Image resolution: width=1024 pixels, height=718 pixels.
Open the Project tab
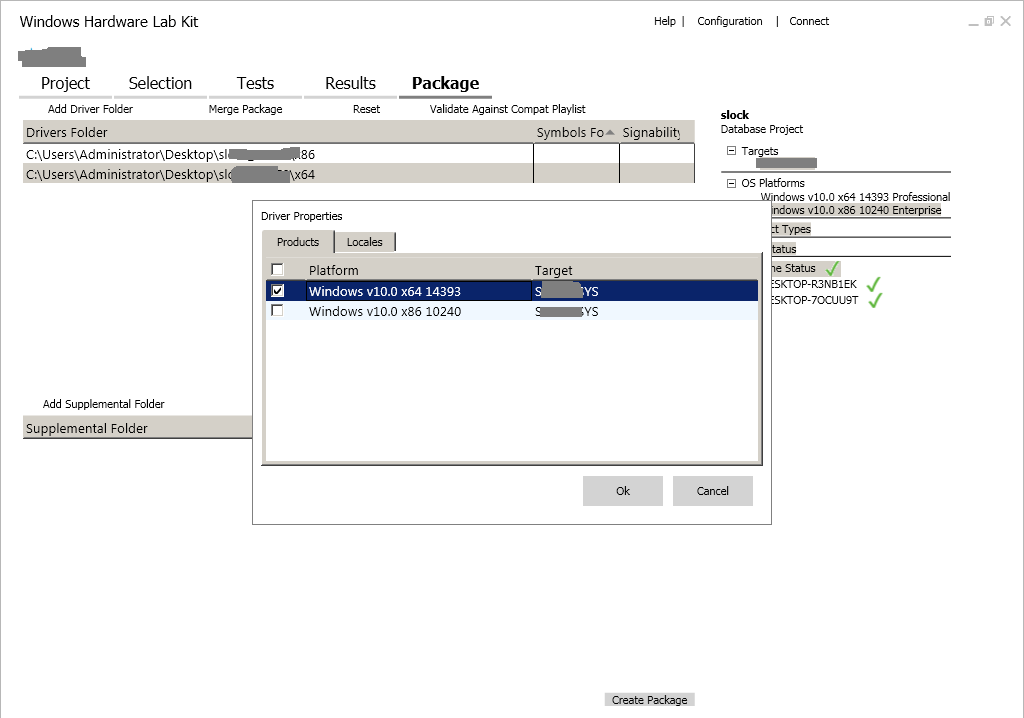65,83
